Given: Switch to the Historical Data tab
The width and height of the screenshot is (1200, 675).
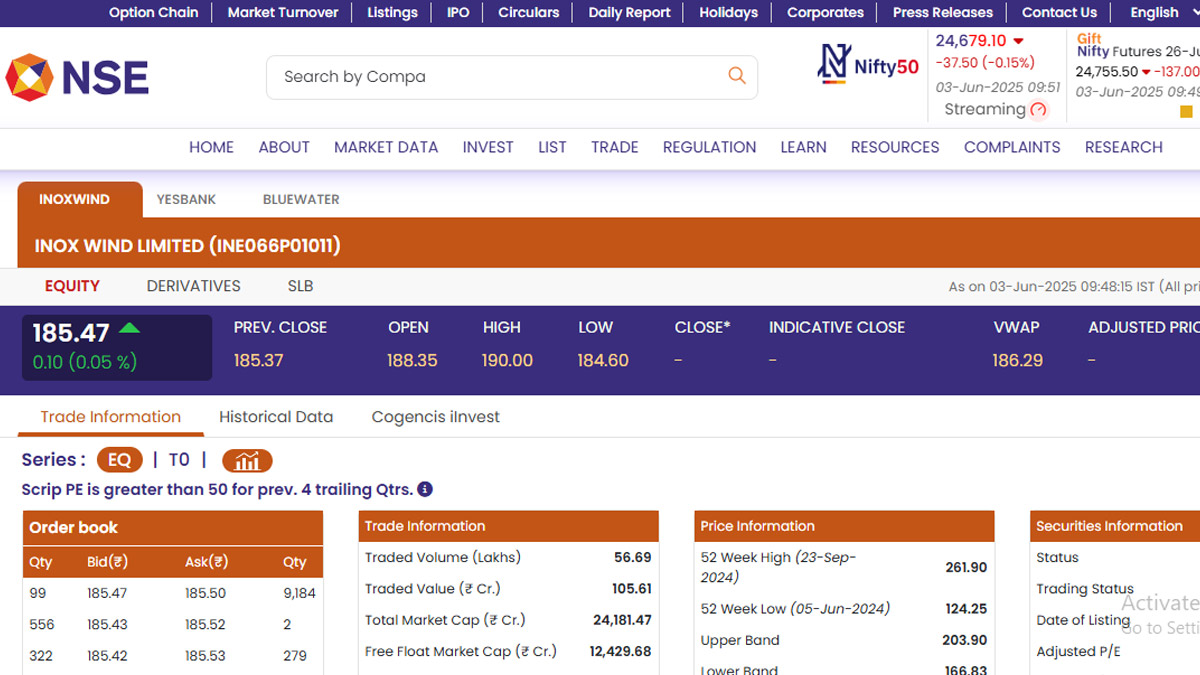Looking at the screenshot, I should pos(276,417).
